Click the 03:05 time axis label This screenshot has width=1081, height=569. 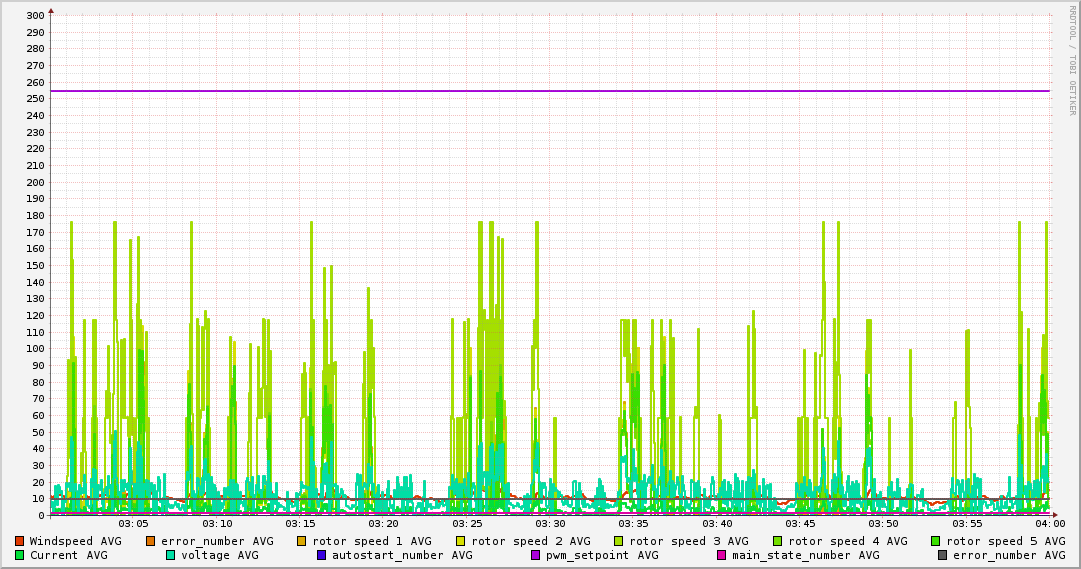[x=133, y=524]
